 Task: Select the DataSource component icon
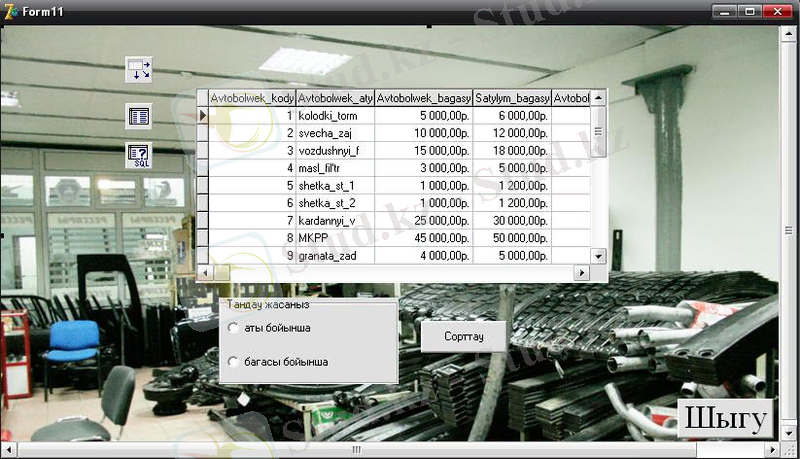pyautogui.click(x=138, y=69)
